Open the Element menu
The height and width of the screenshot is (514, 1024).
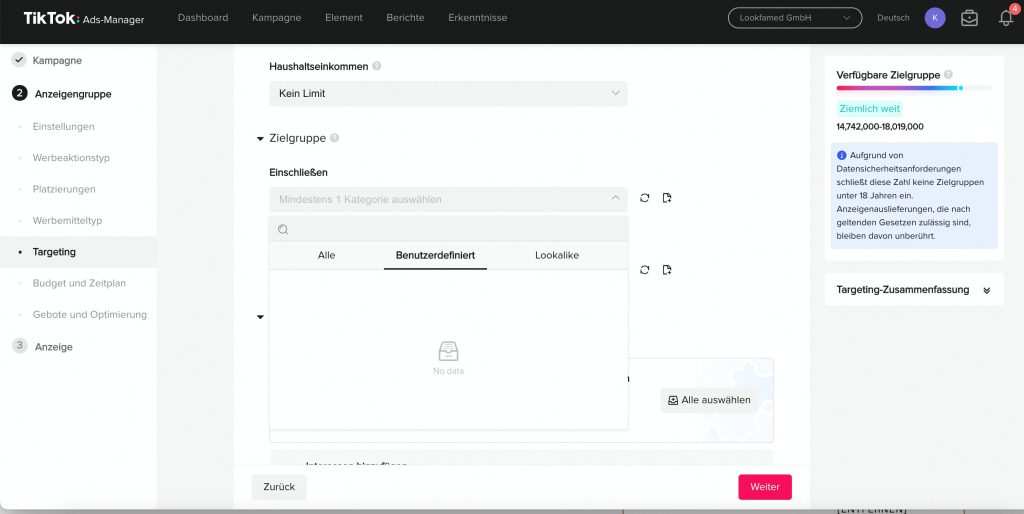(x=344, y=18)
